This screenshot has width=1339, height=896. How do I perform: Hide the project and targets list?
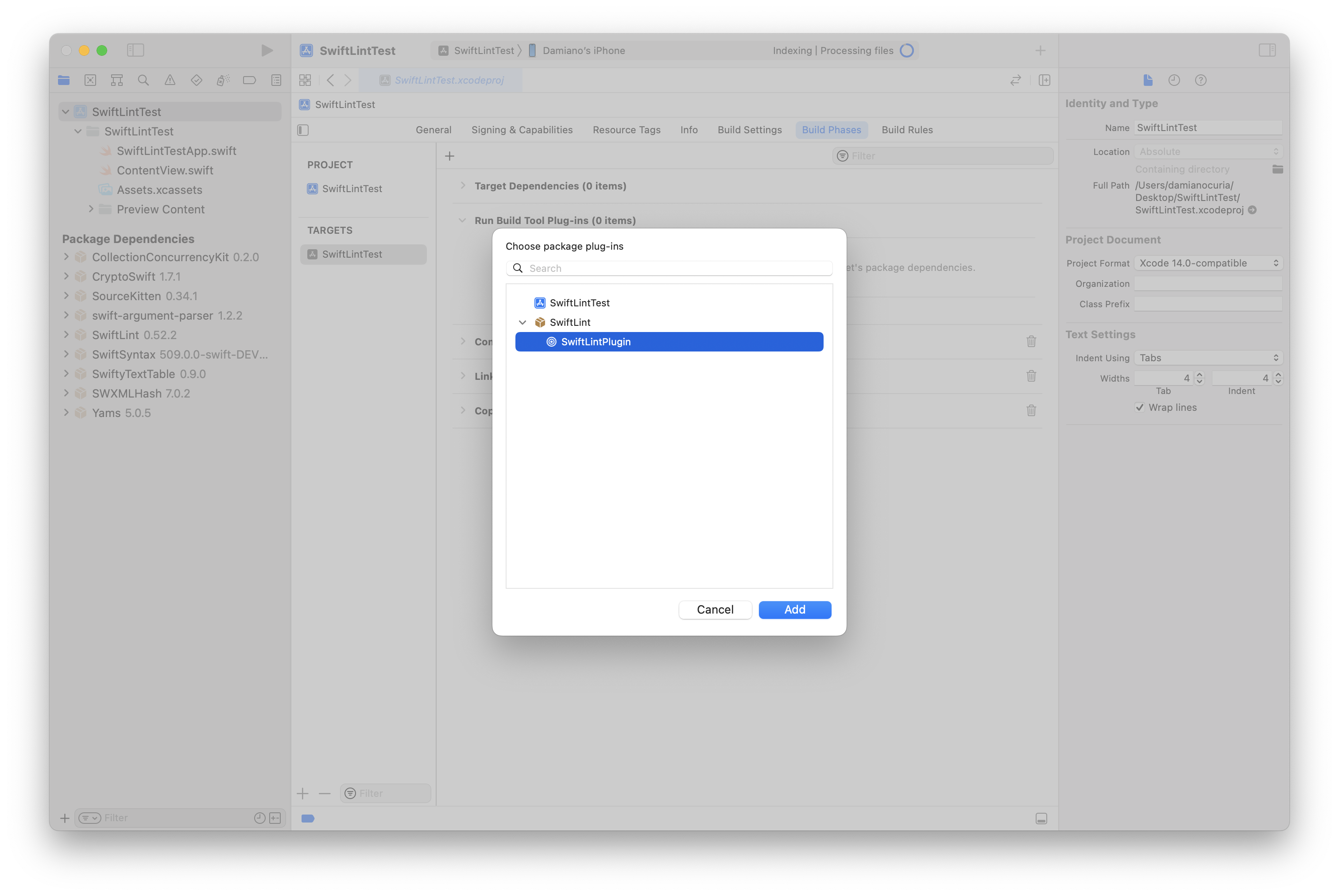point(303,130)
